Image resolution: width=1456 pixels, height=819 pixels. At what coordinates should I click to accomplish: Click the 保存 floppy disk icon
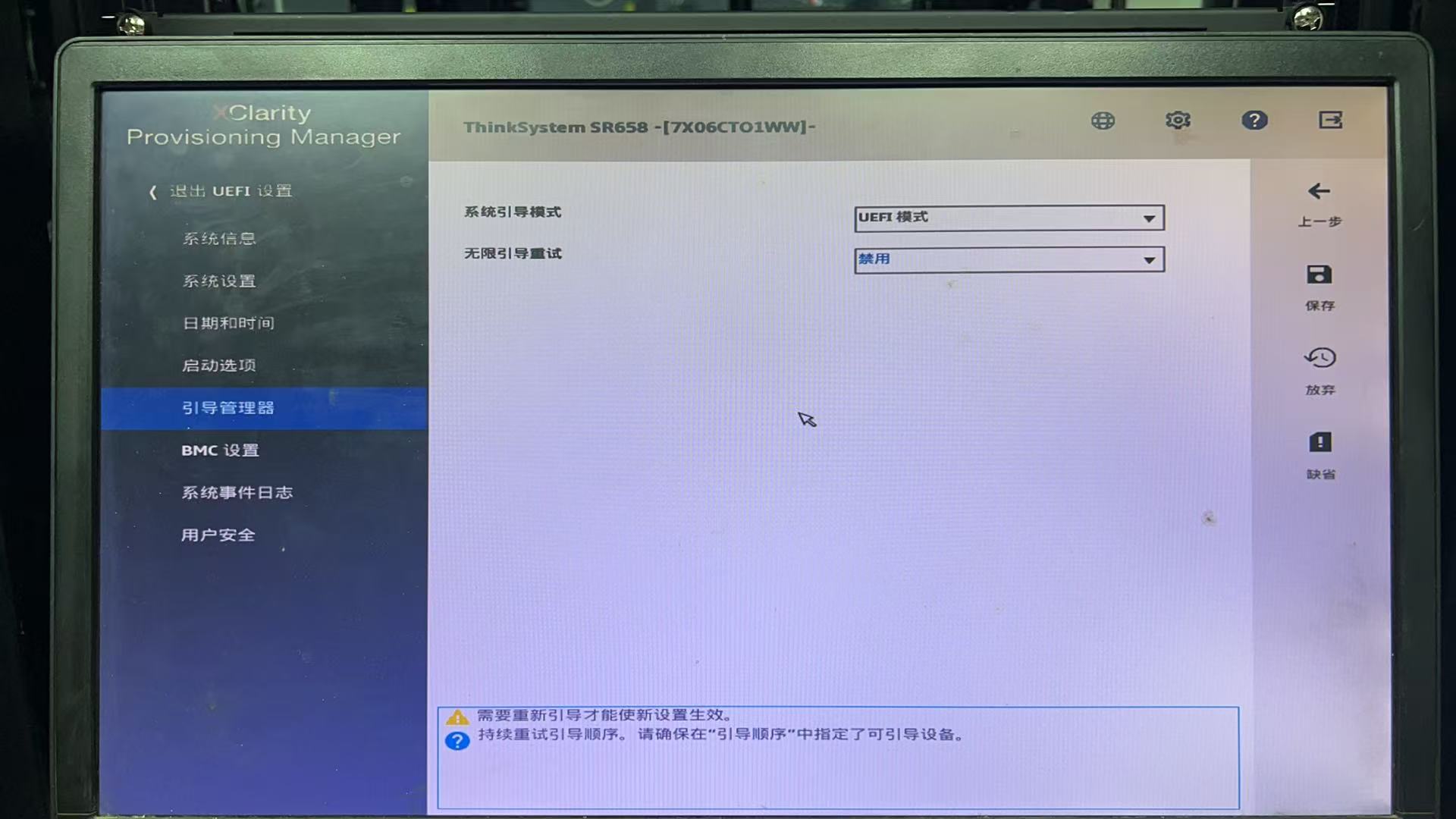[1319, 275]
